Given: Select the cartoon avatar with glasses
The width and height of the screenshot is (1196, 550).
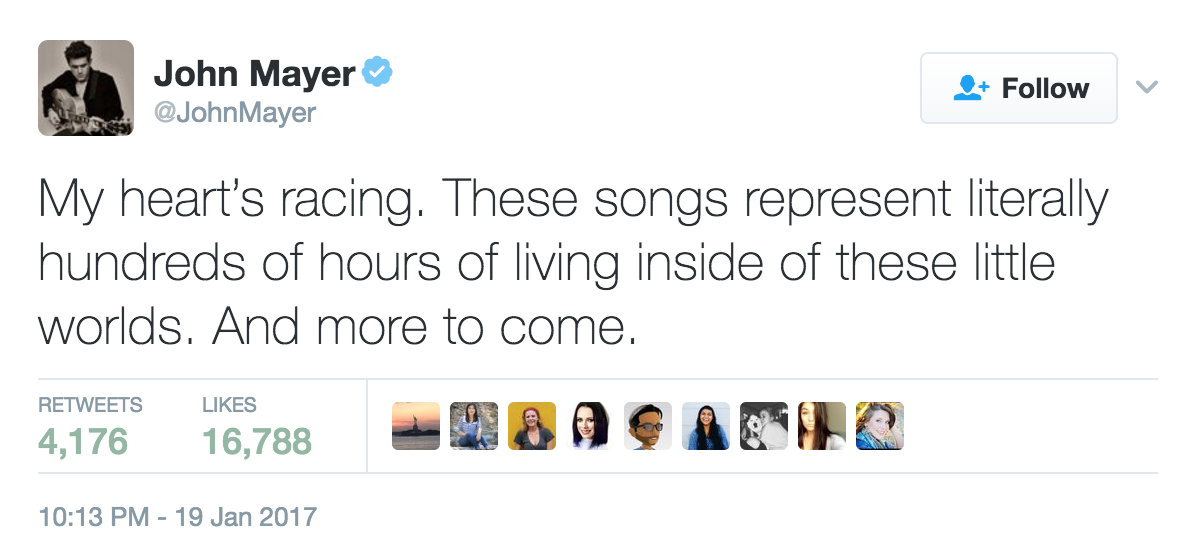Looking at the screenshot, I should 648,426.
